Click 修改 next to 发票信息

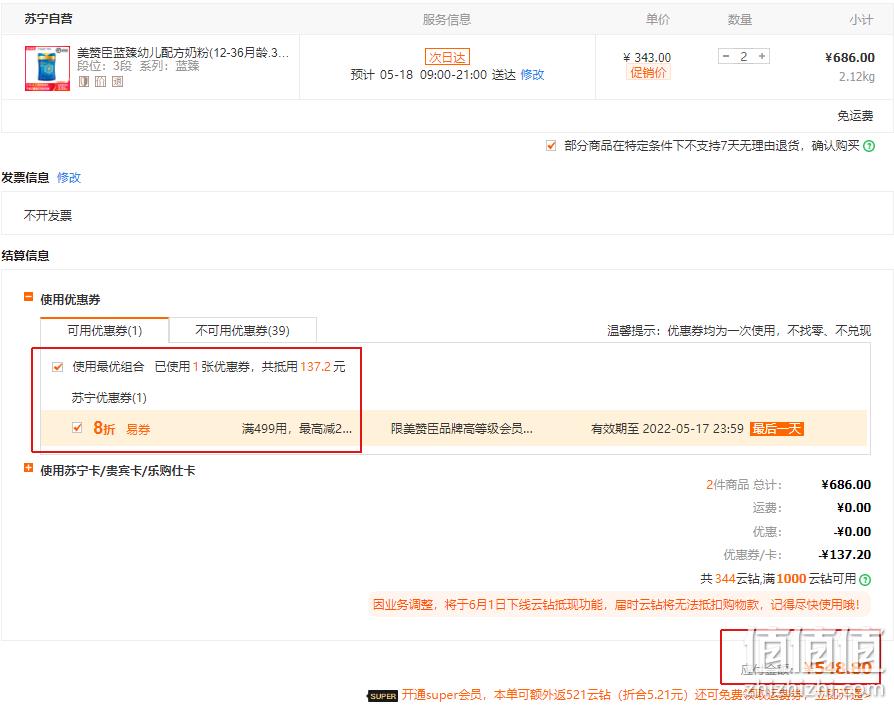(x=68, y=178)
